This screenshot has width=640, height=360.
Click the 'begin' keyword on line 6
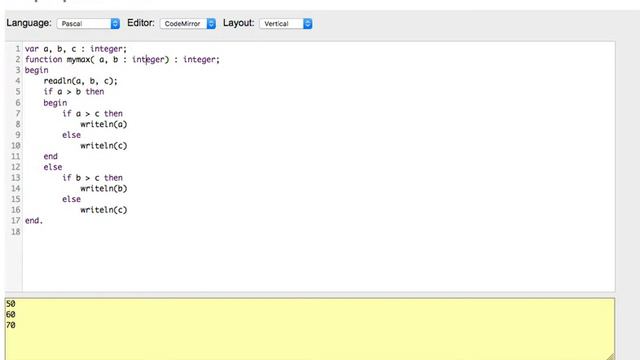click(x=55, y=103)
